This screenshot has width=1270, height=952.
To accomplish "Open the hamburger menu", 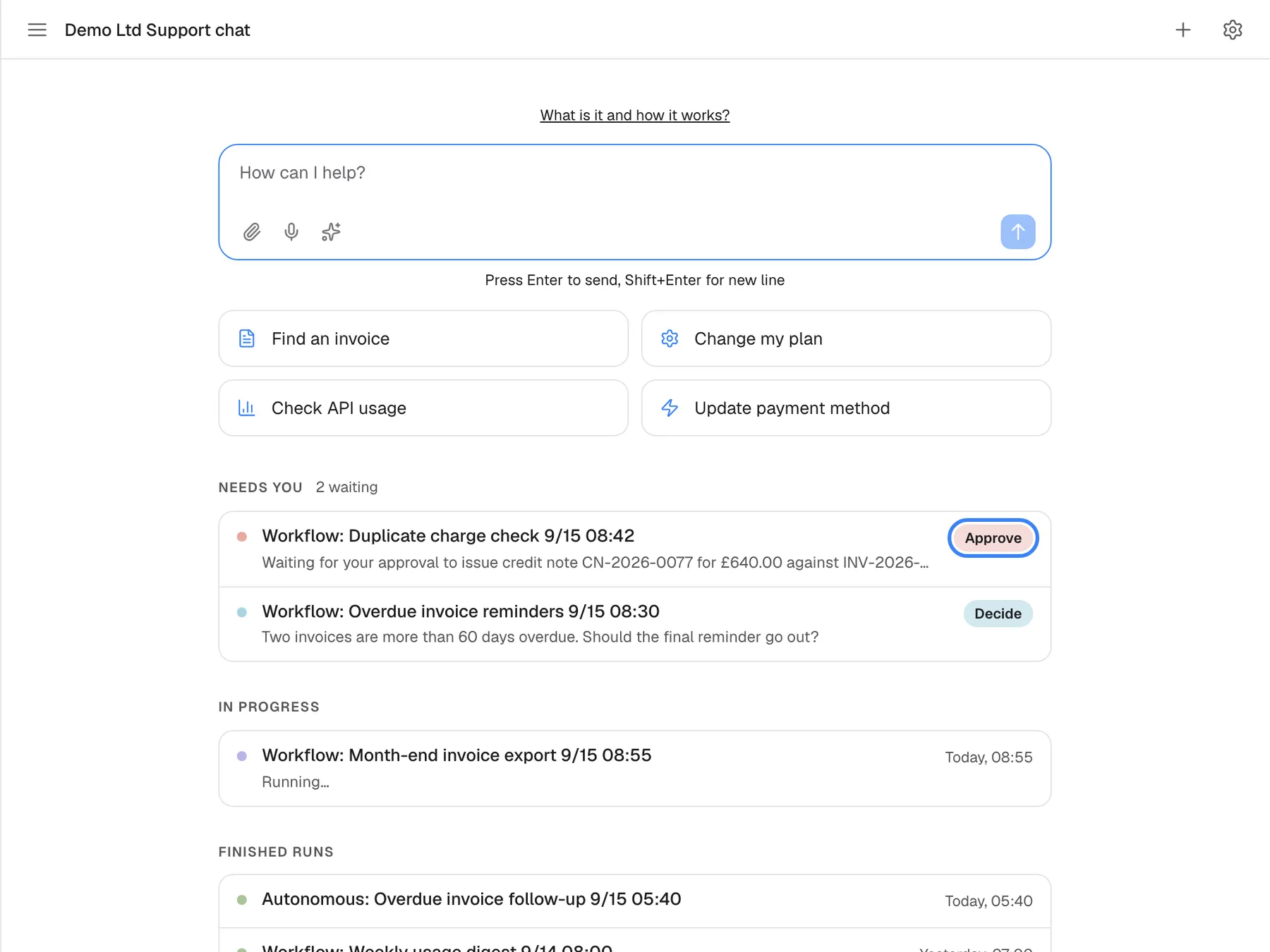I will click(x=37, y=30).
